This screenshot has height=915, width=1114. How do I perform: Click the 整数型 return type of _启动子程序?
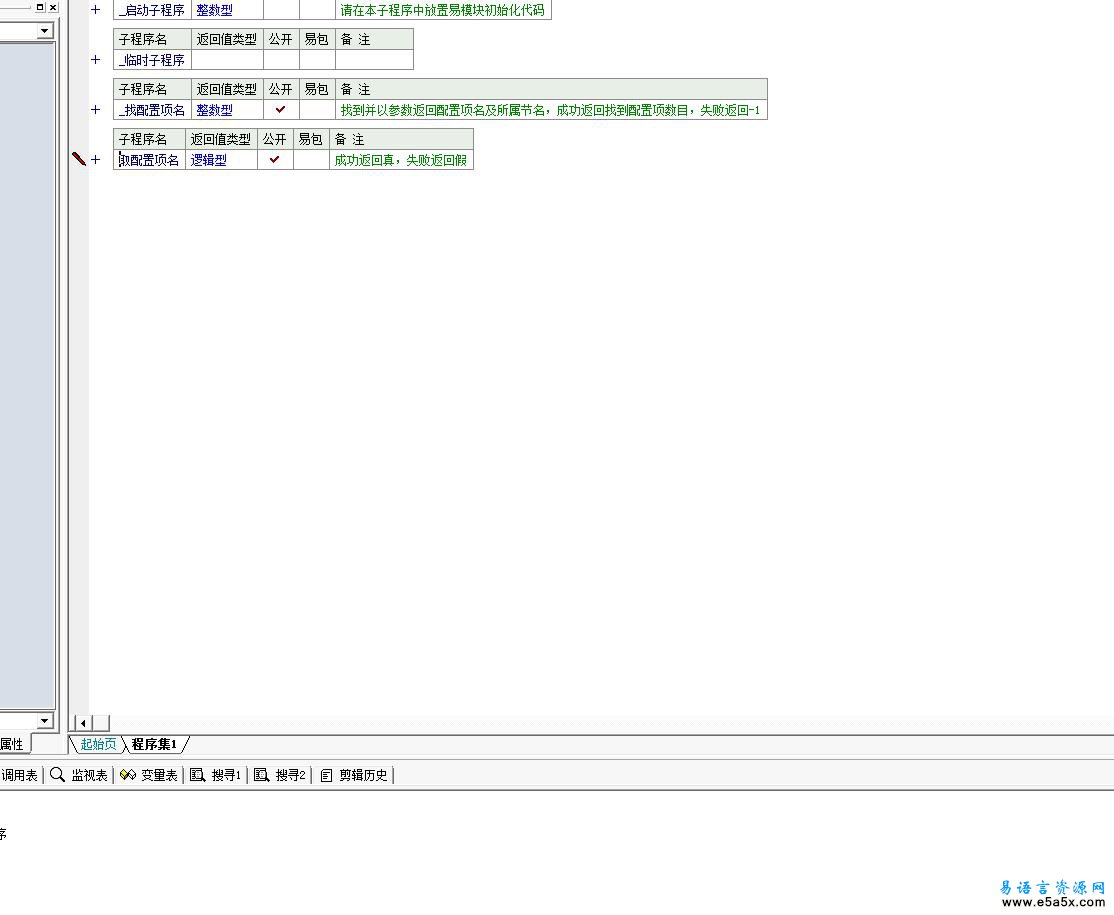215,10
